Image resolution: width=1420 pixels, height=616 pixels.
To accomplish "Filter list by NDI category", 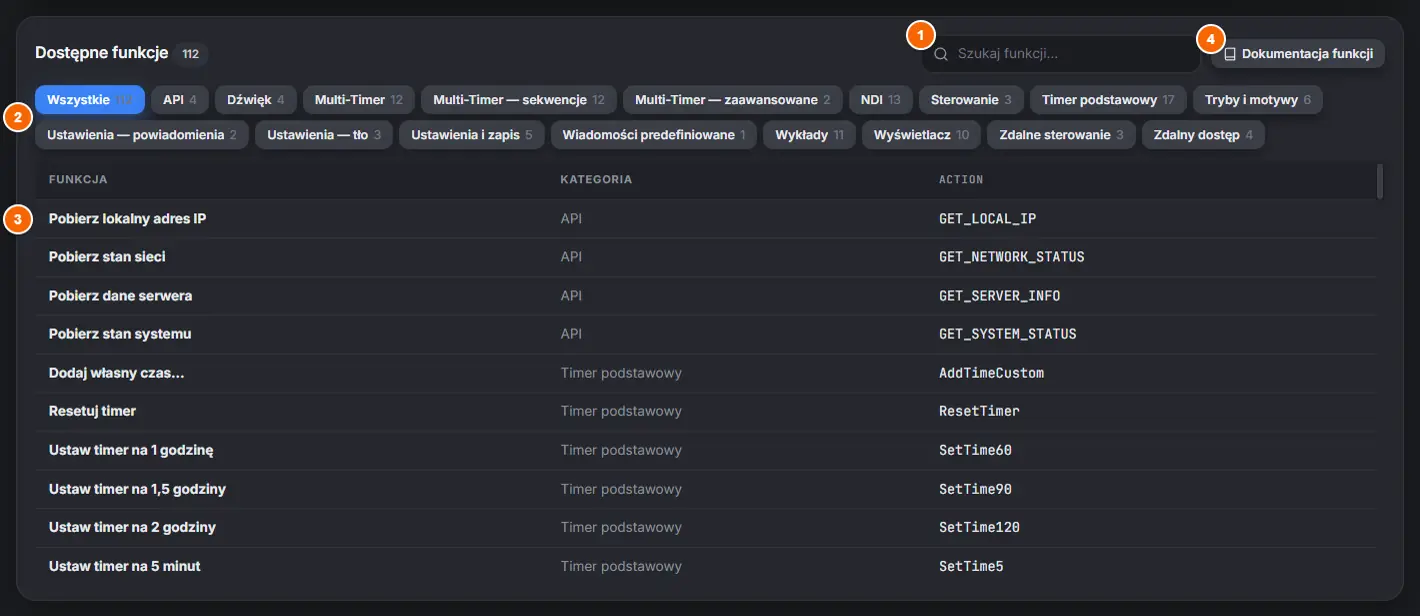I will (x=881, y=100).
